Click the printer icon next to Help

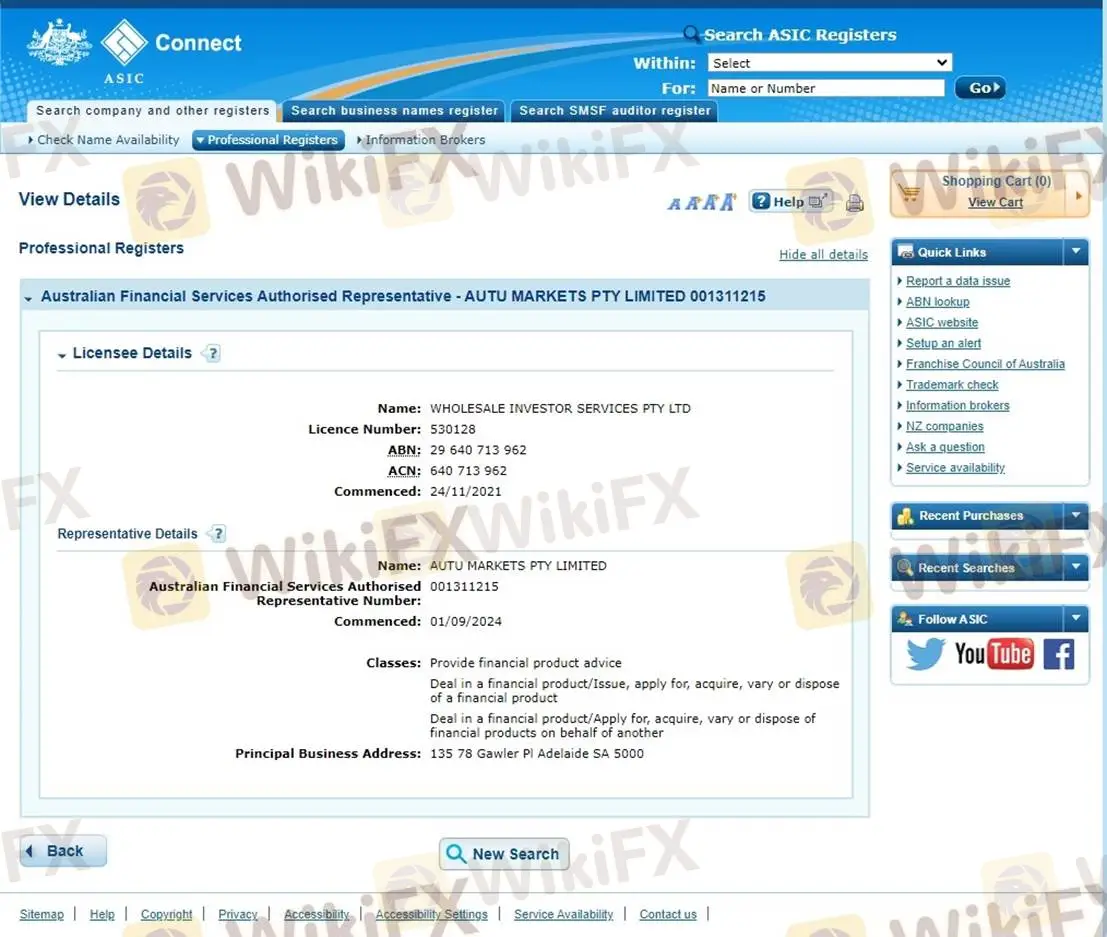pyautogui.click(x=854, y=203)
